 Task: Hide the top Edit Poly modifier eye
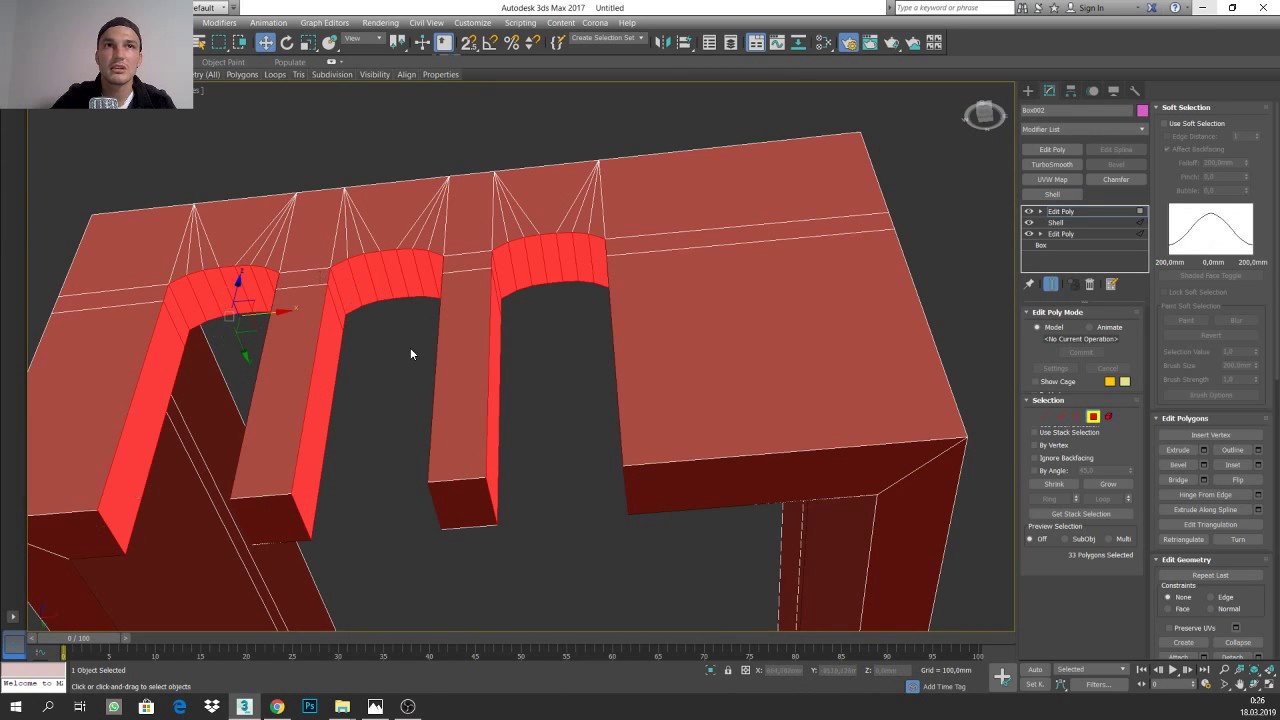(x=1028, y=212)
